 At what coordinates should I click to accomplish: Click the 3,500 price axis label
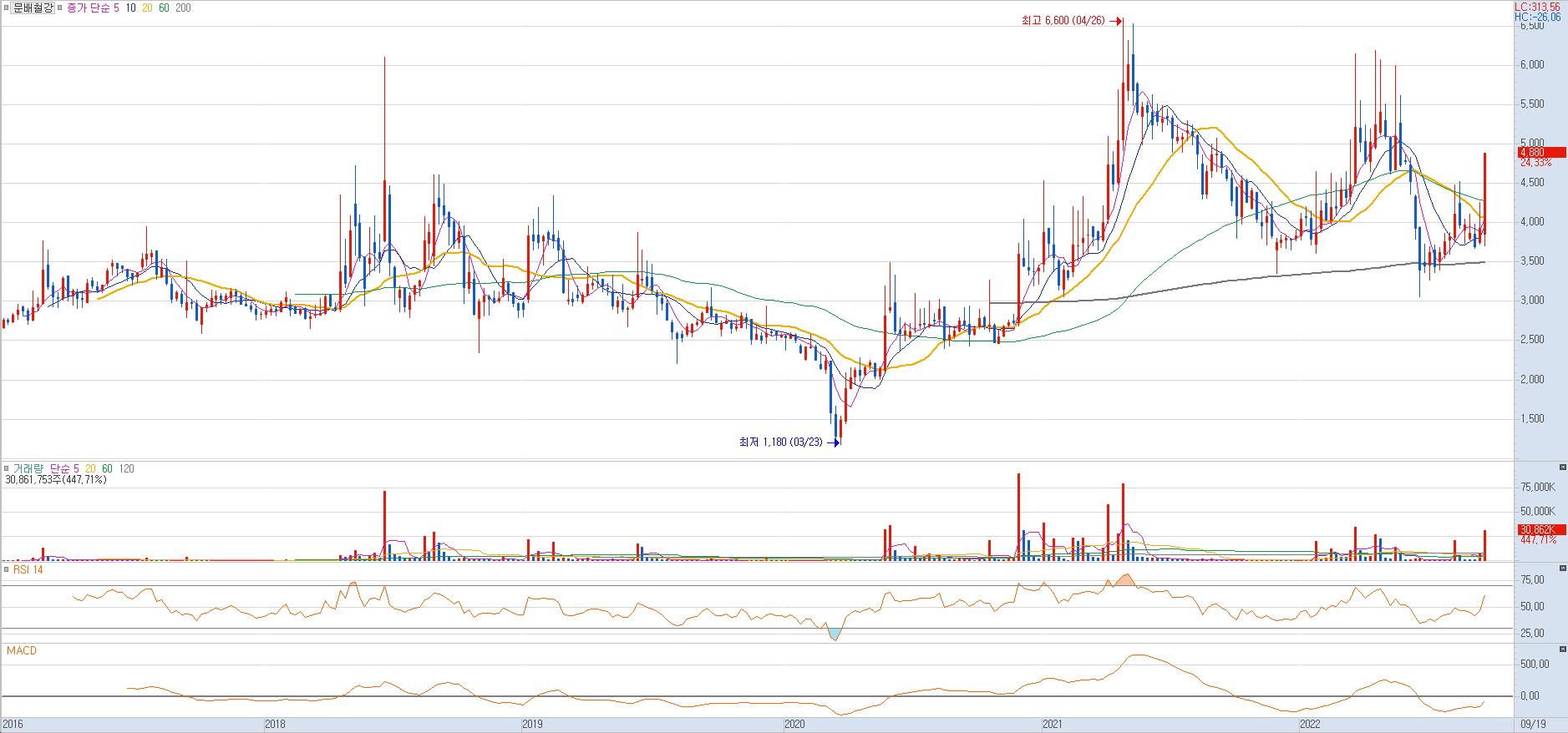(1532, 261)
